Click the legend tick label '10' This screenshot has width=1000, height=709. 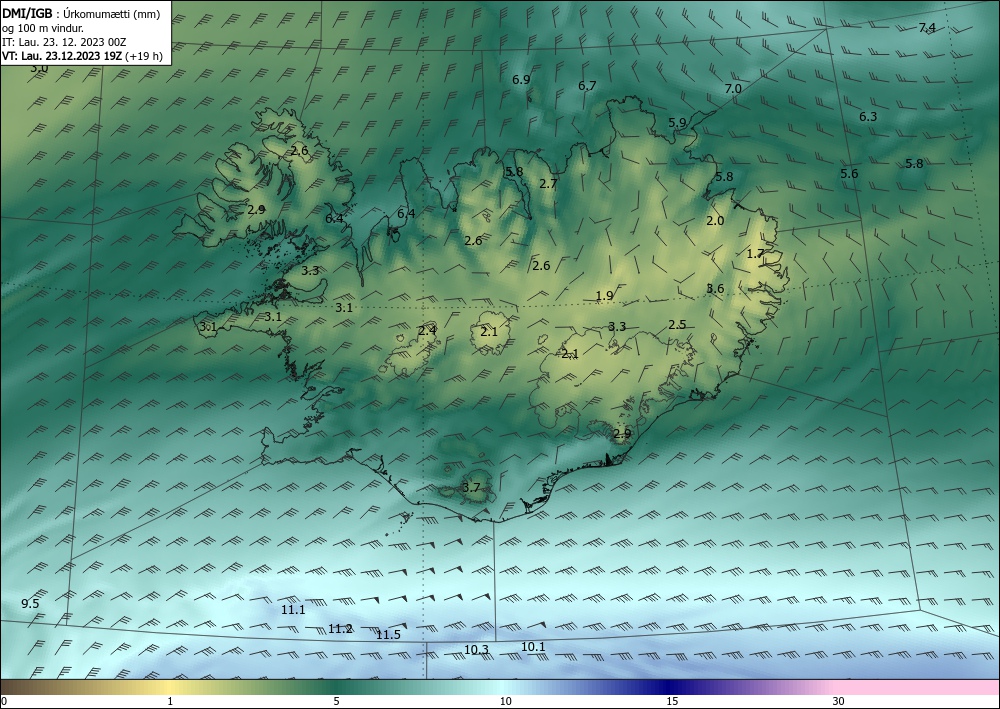505,701
